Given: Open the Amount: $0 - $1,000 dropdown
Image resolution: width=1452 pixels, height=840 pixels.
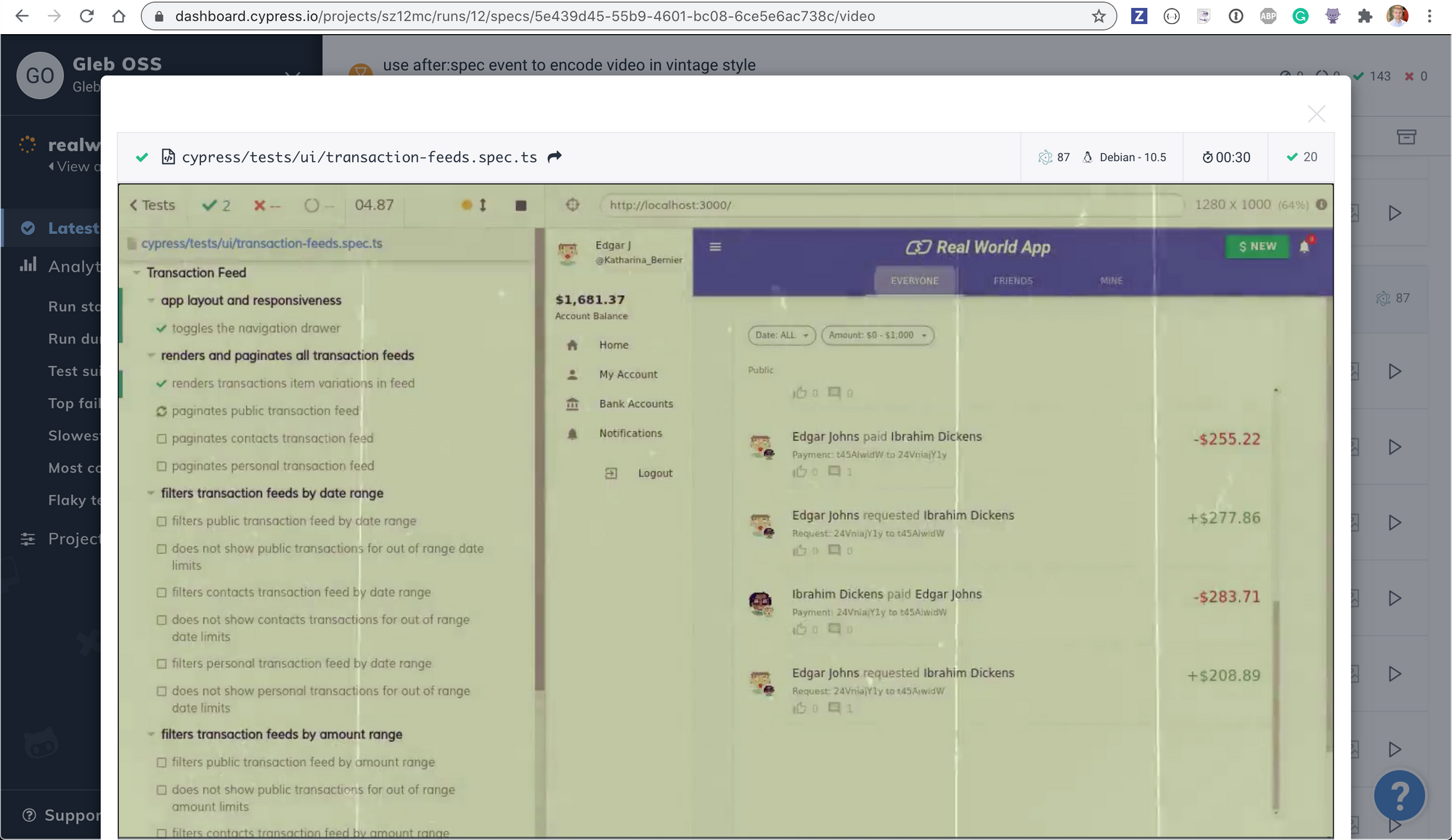Looking at the screenshot, I should [x=877, y=335].
